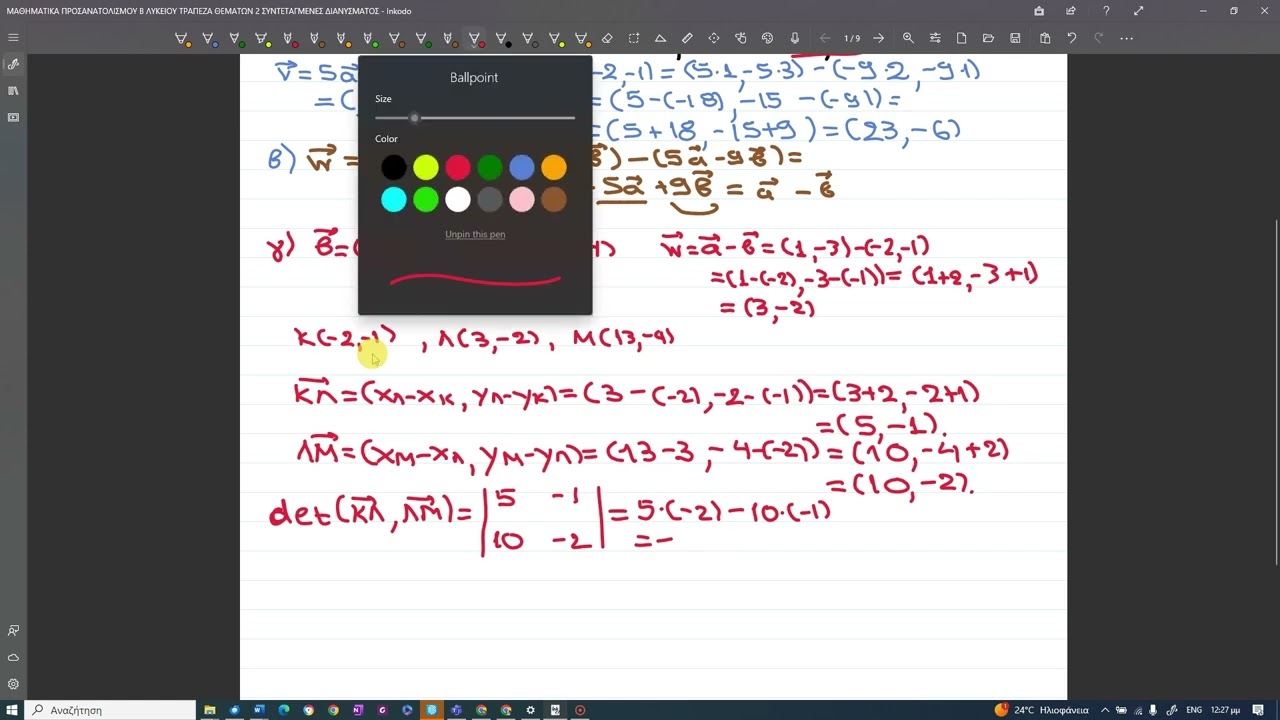The height and width of the screenshot is (720, 1280).
Task: Undo the last stroke
Action: [1072, 38]
